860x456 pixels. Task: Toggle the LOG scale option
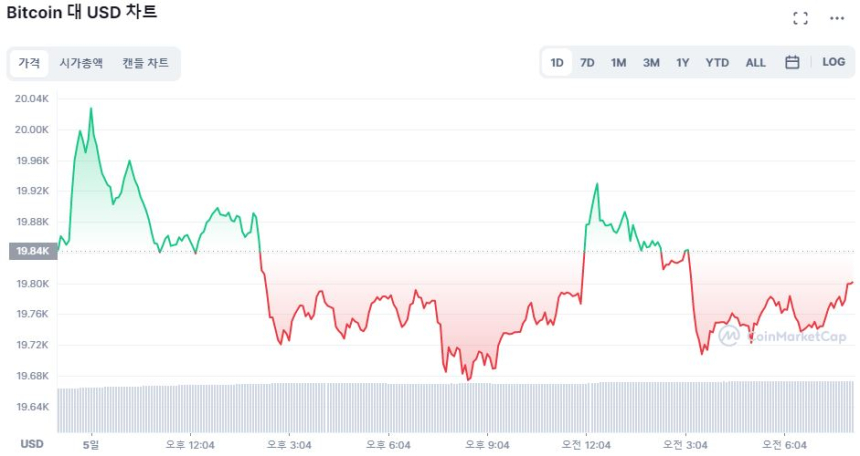coord(833,62)
